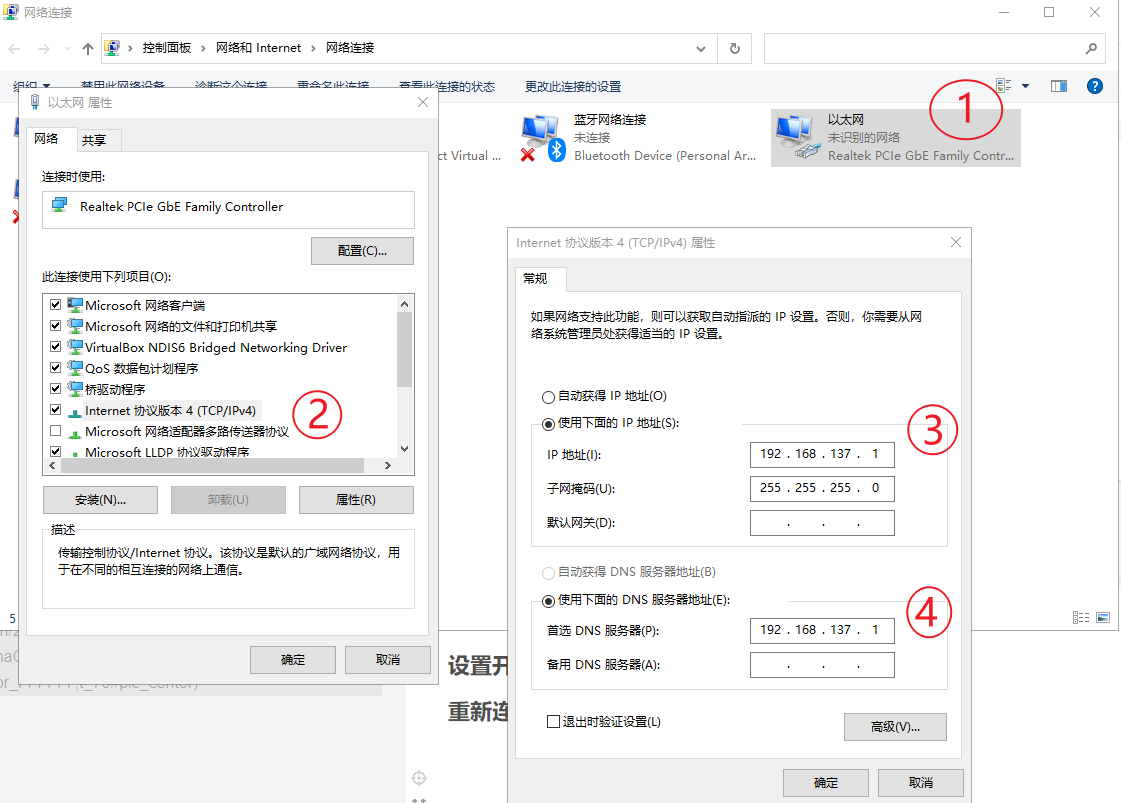
Task: Toggle the preview pane icon
Action: coord(1058,86)
